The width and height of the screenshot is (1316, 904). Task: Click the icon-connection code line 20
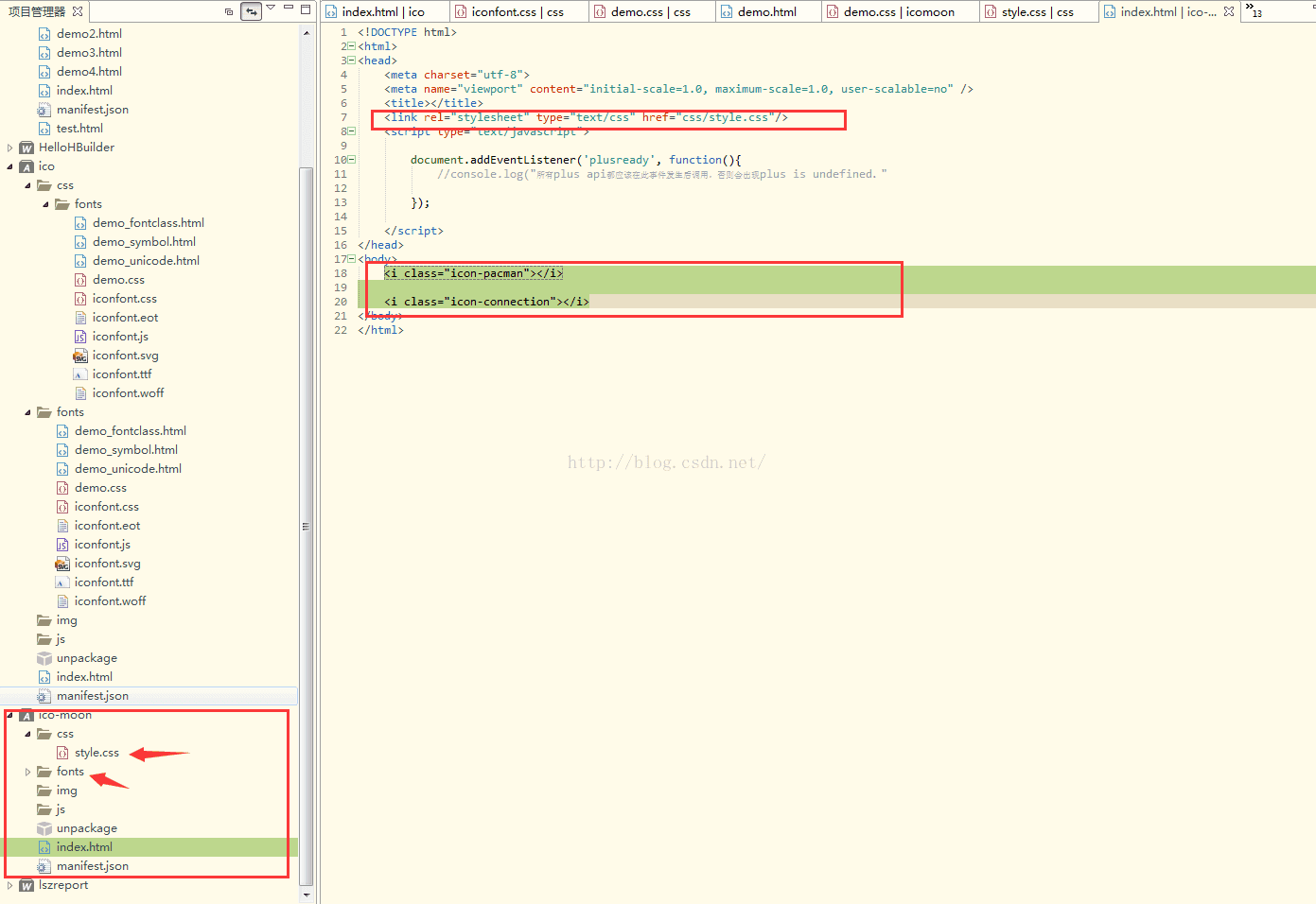coord(486,302)
